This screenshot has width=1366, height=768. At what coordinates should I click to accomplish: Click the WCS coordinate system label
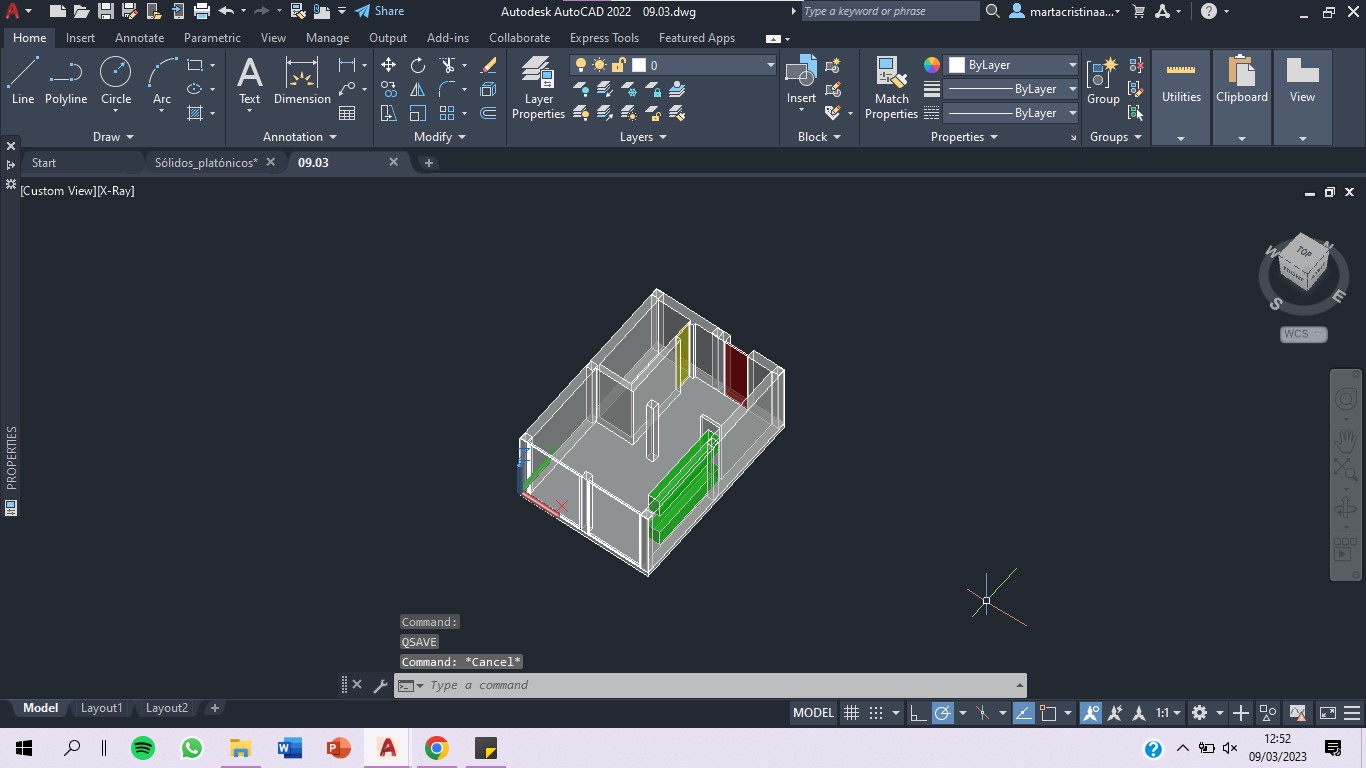pos(1303,334)
